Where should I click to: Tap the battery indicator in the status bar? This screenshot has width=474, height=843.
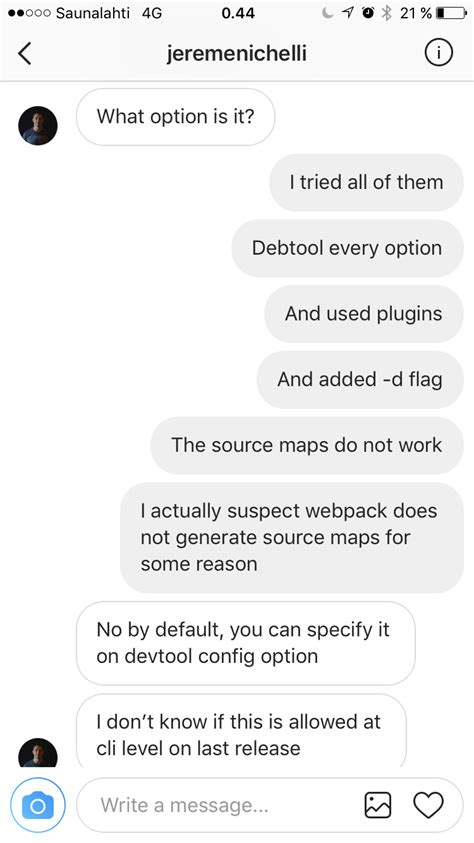tap(451, 13)
